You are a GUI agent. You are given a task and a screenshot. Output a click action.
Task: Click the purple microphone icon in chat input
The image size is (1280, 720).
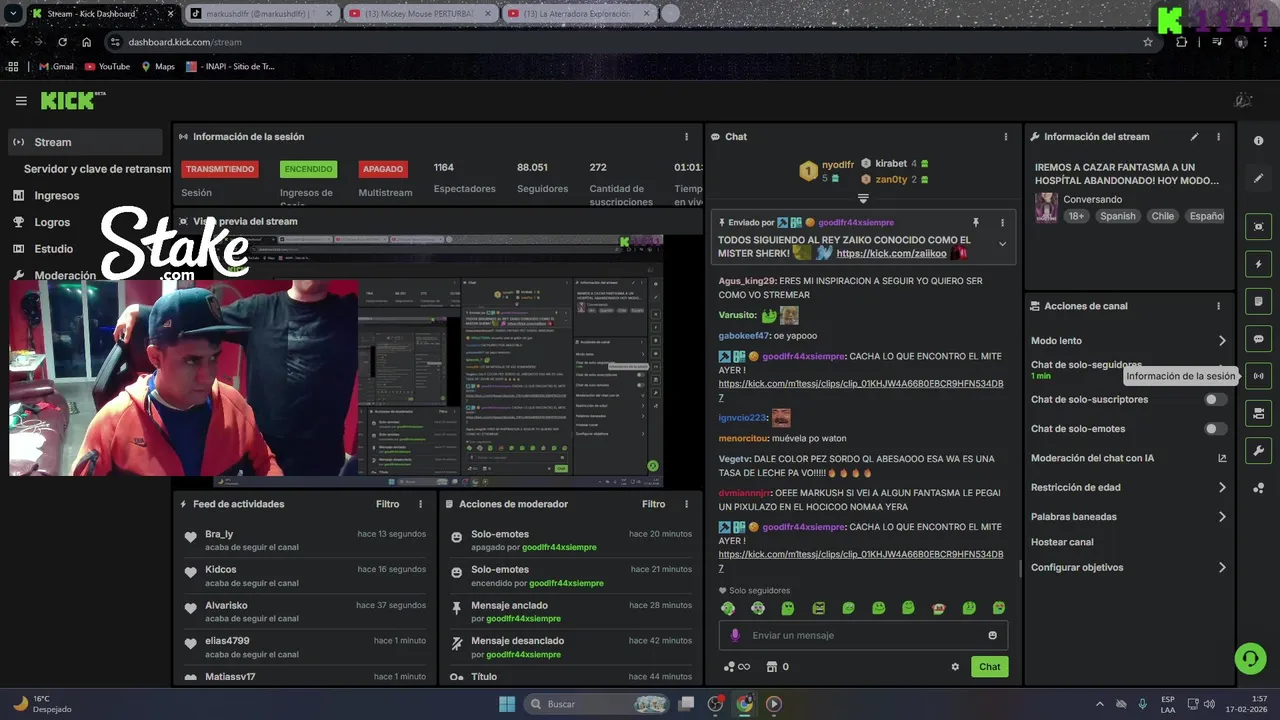point(735,635)
